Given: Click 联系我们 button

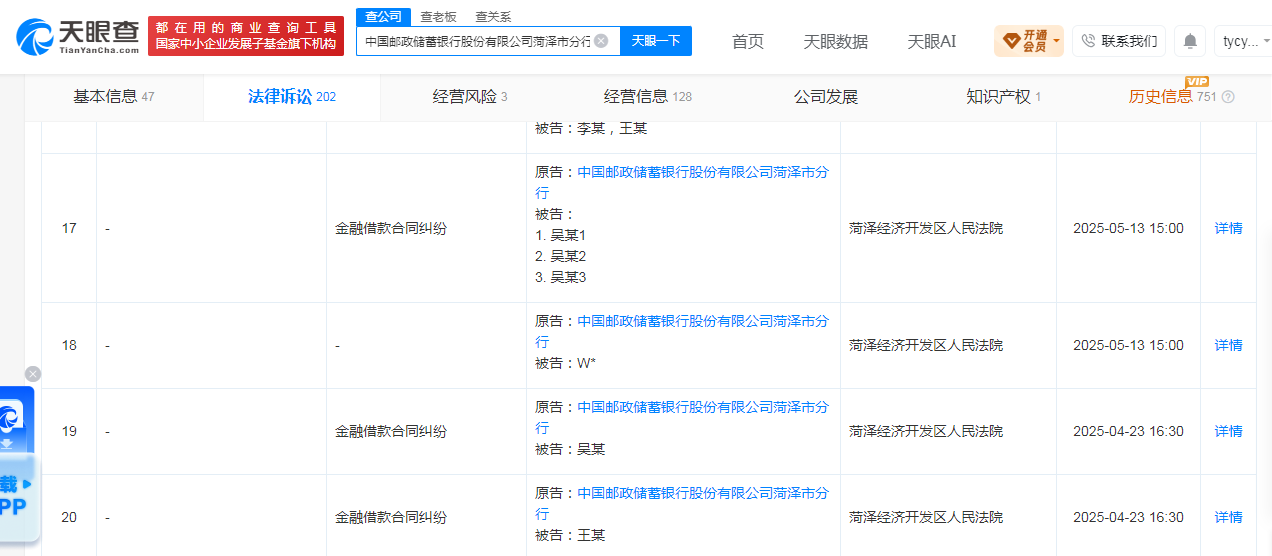Looking at the screenshot, I should coord(1118,41).
